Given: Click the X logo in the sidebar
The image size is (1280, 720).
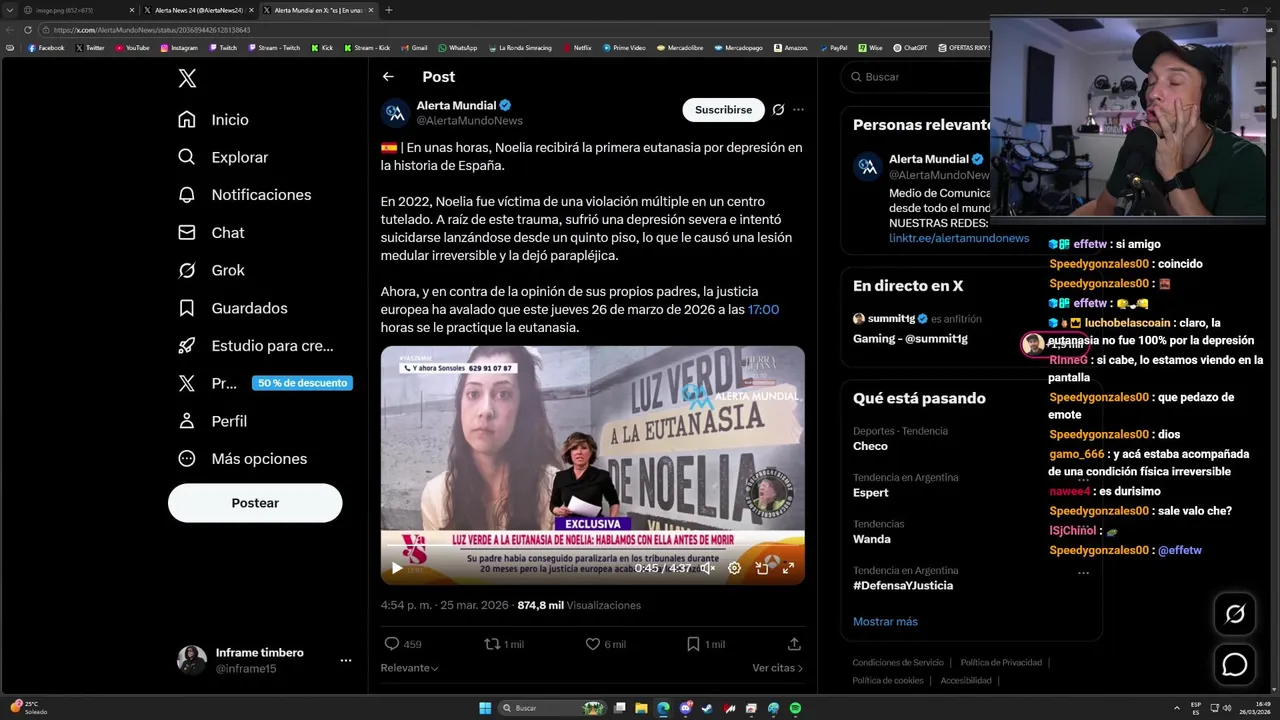Looking at the screenshot, I should pos(187,79).
